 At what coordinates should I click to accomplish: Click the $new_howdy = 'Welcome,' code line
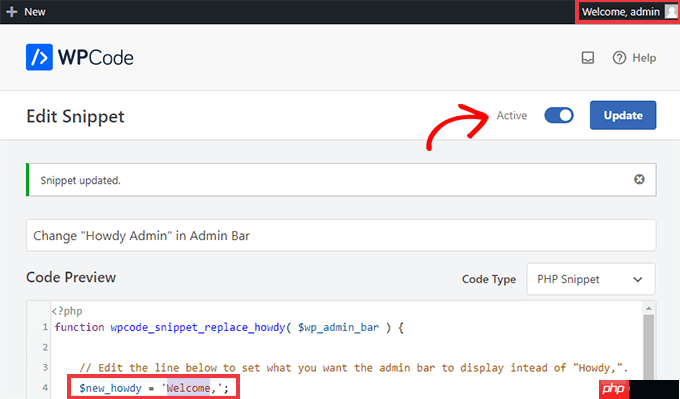154,387
